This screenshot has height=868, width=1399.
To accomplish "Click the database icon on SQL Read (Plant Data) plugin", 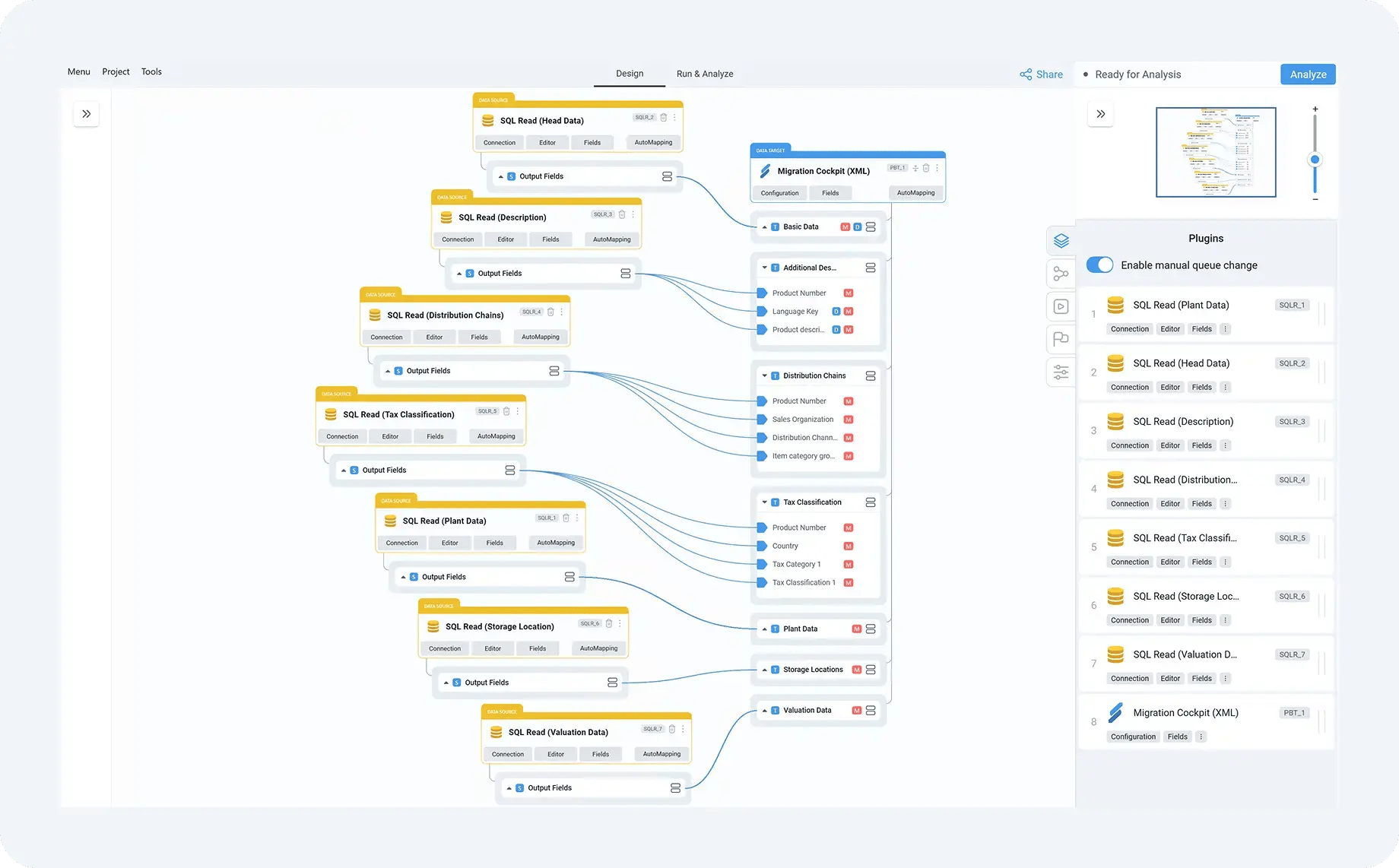I will point(1115,305).
